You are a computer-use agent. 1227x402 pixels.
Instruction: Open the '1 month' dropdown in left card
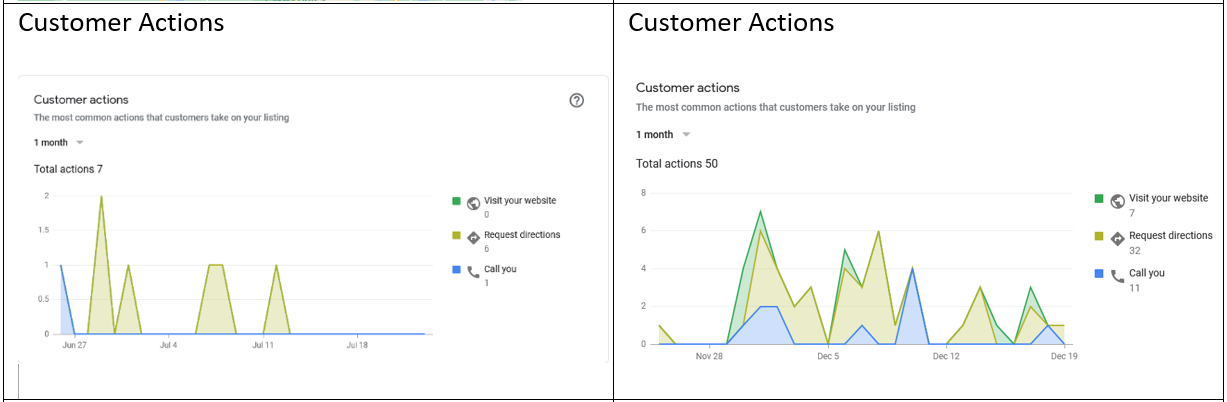[59, 143]
